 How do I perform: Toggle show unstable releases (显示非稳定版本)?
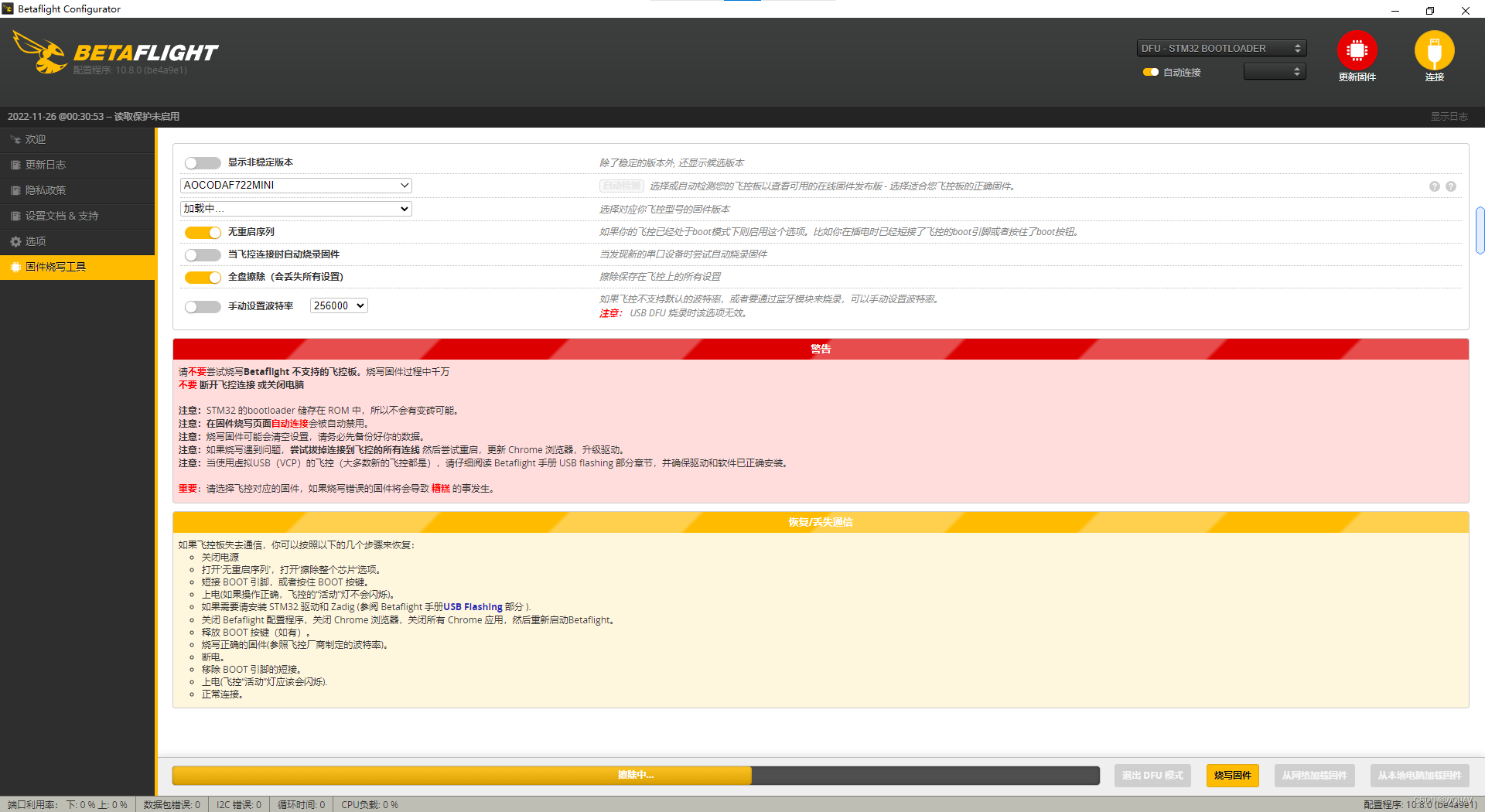pyautogui.click(x=203, y=163)
